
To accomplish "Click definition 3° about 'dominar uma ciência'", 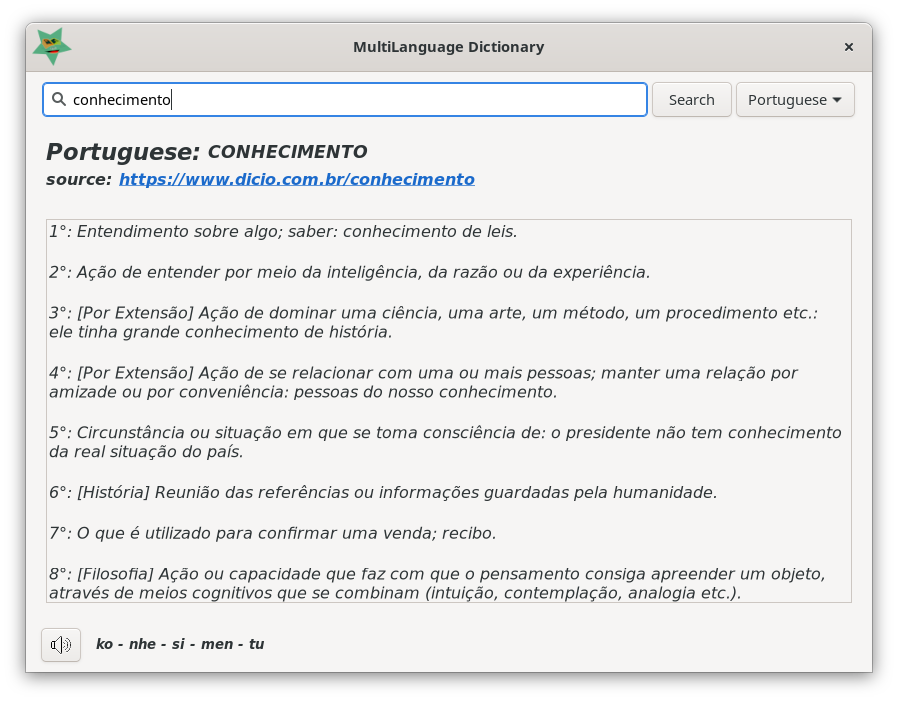I will pos(433,322).
